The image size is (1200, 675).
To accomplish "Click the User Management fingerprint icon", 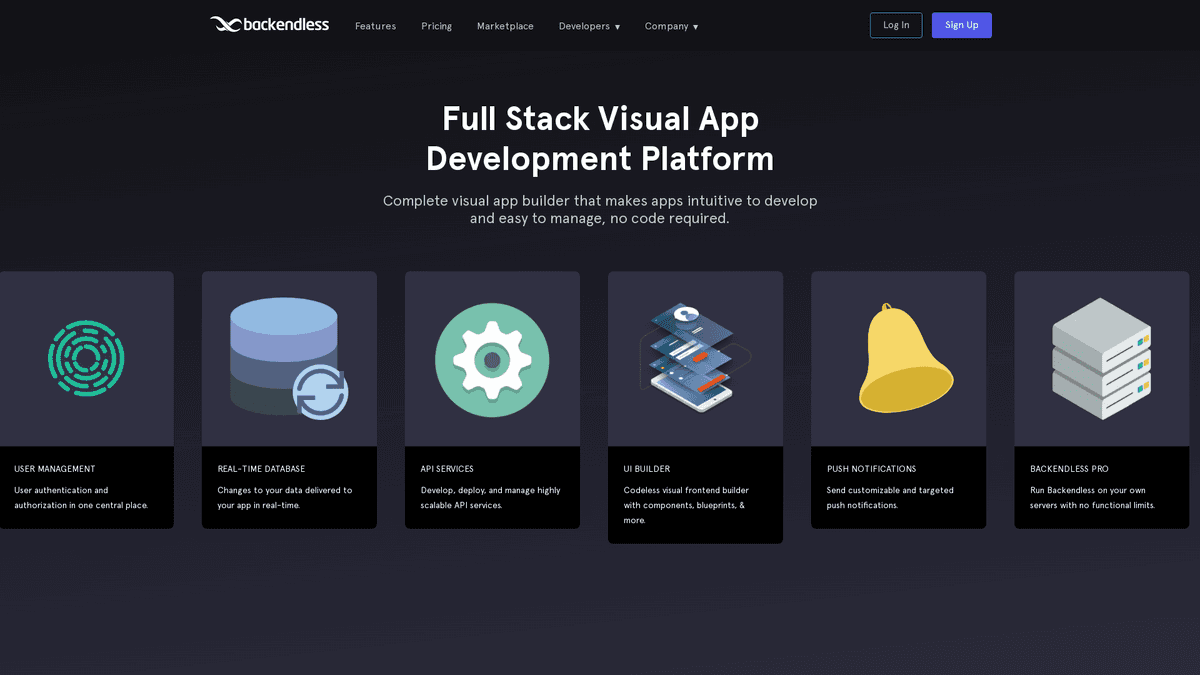I will (x=86, y=359).
